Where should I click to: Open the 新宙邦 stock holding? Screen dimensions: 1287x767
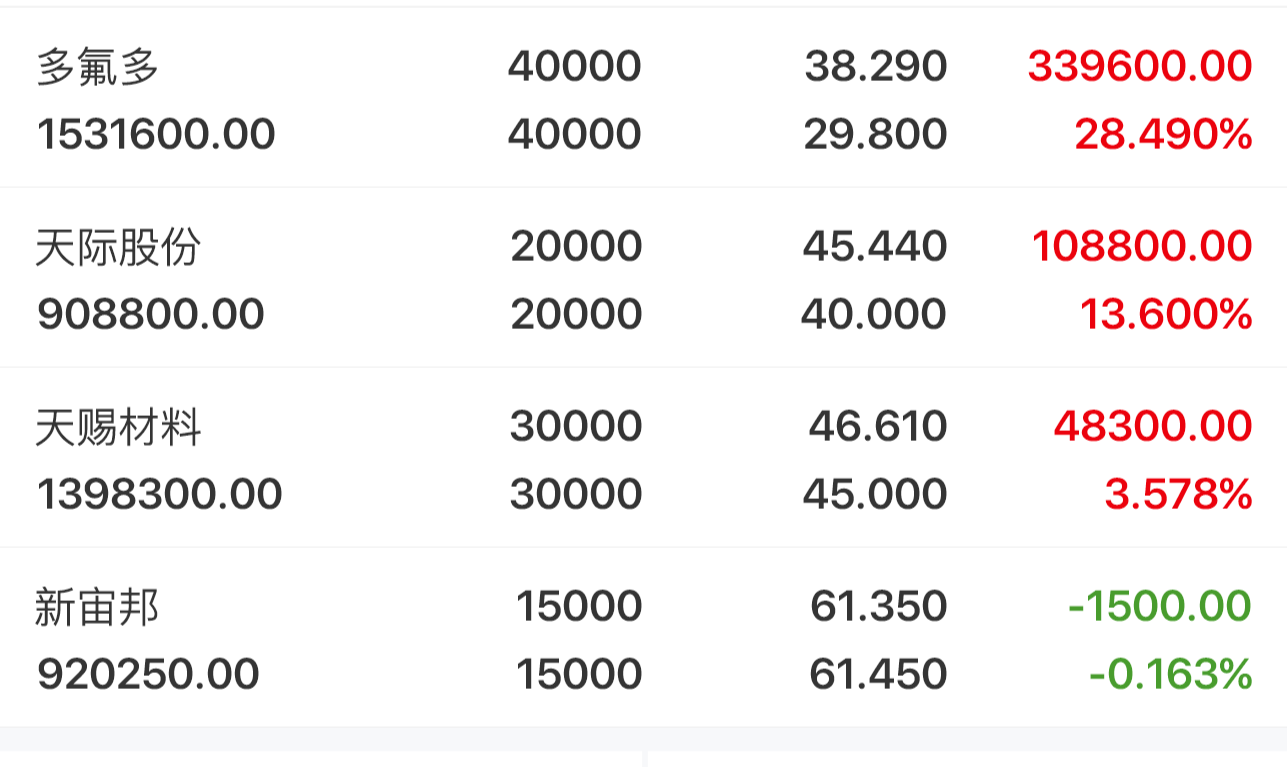pyautogui.click(x=97, y=607)
